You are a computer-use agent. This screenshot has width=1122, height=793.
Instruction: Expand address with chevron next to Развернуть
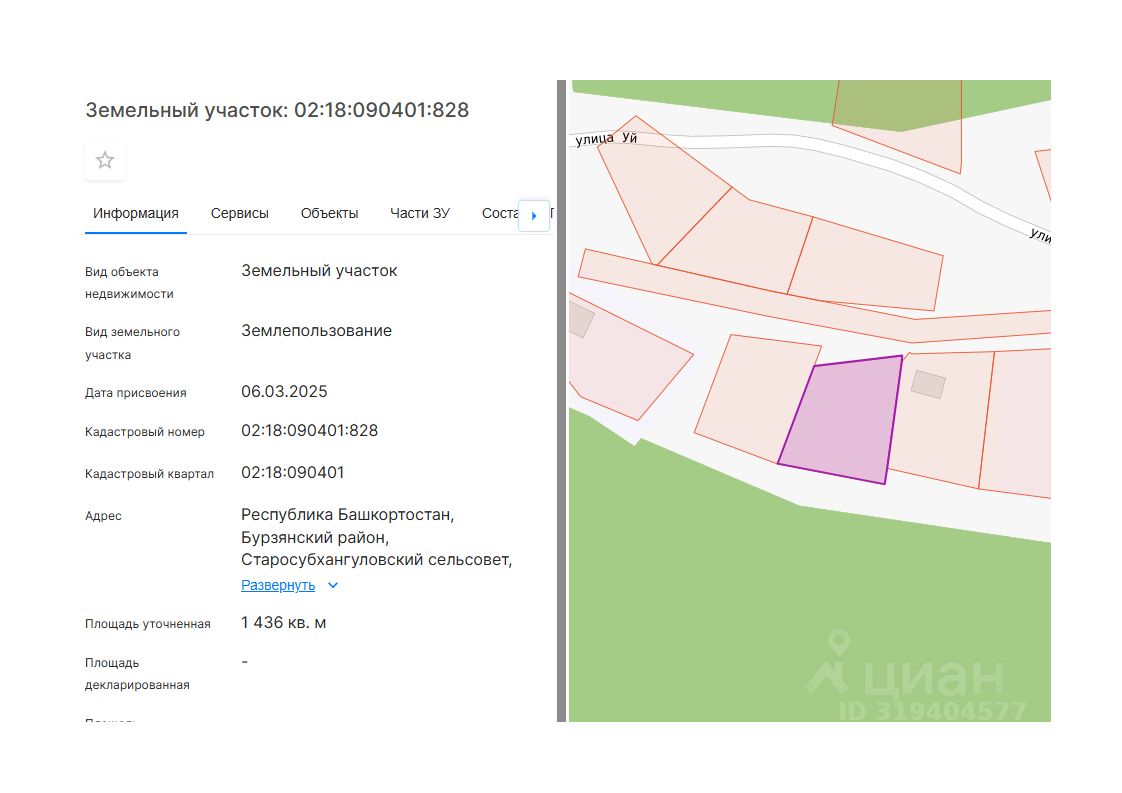click(333, 585)
